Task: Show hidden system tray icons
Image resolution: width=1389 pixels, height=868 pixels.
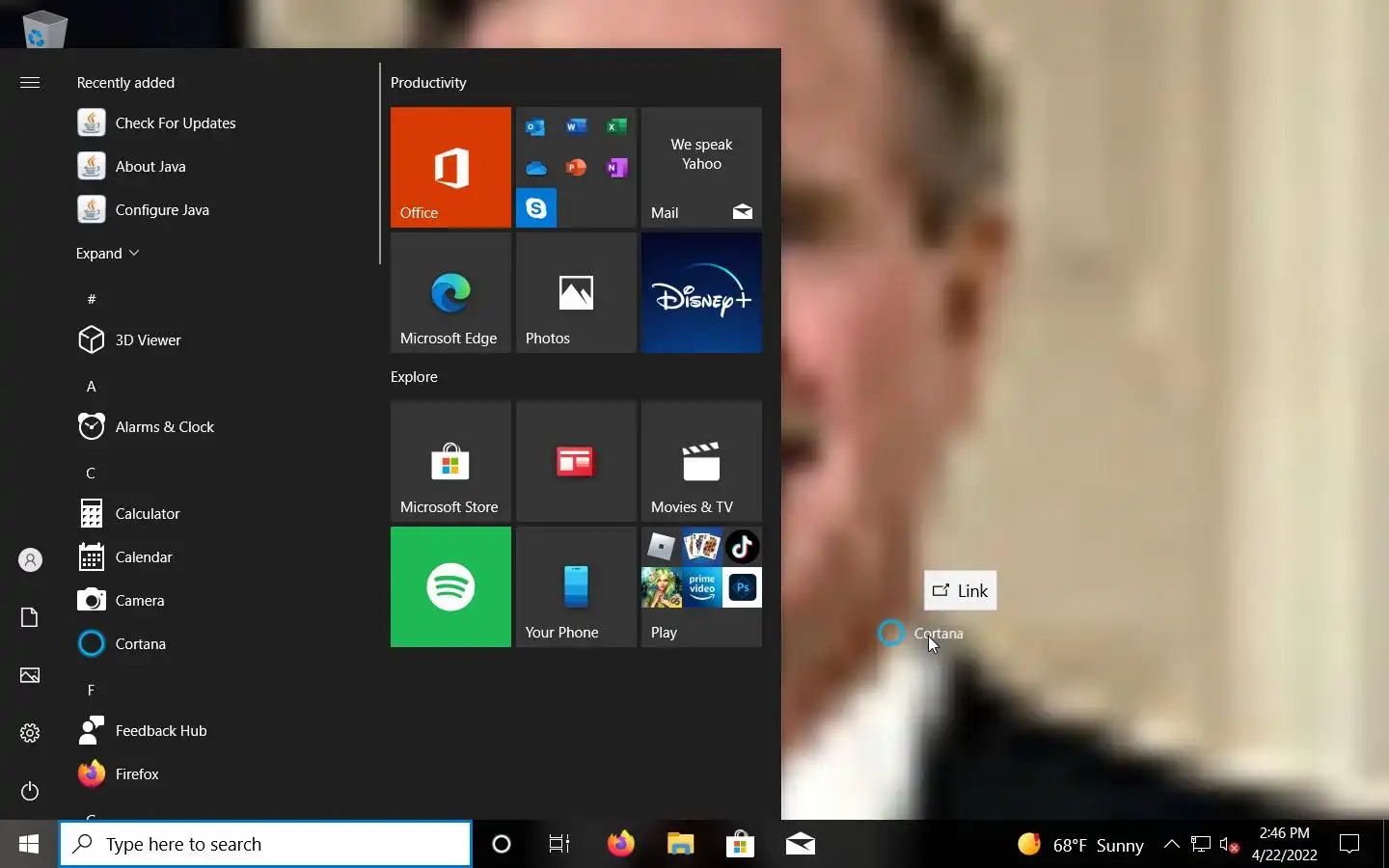Action: pos(1171,844)
